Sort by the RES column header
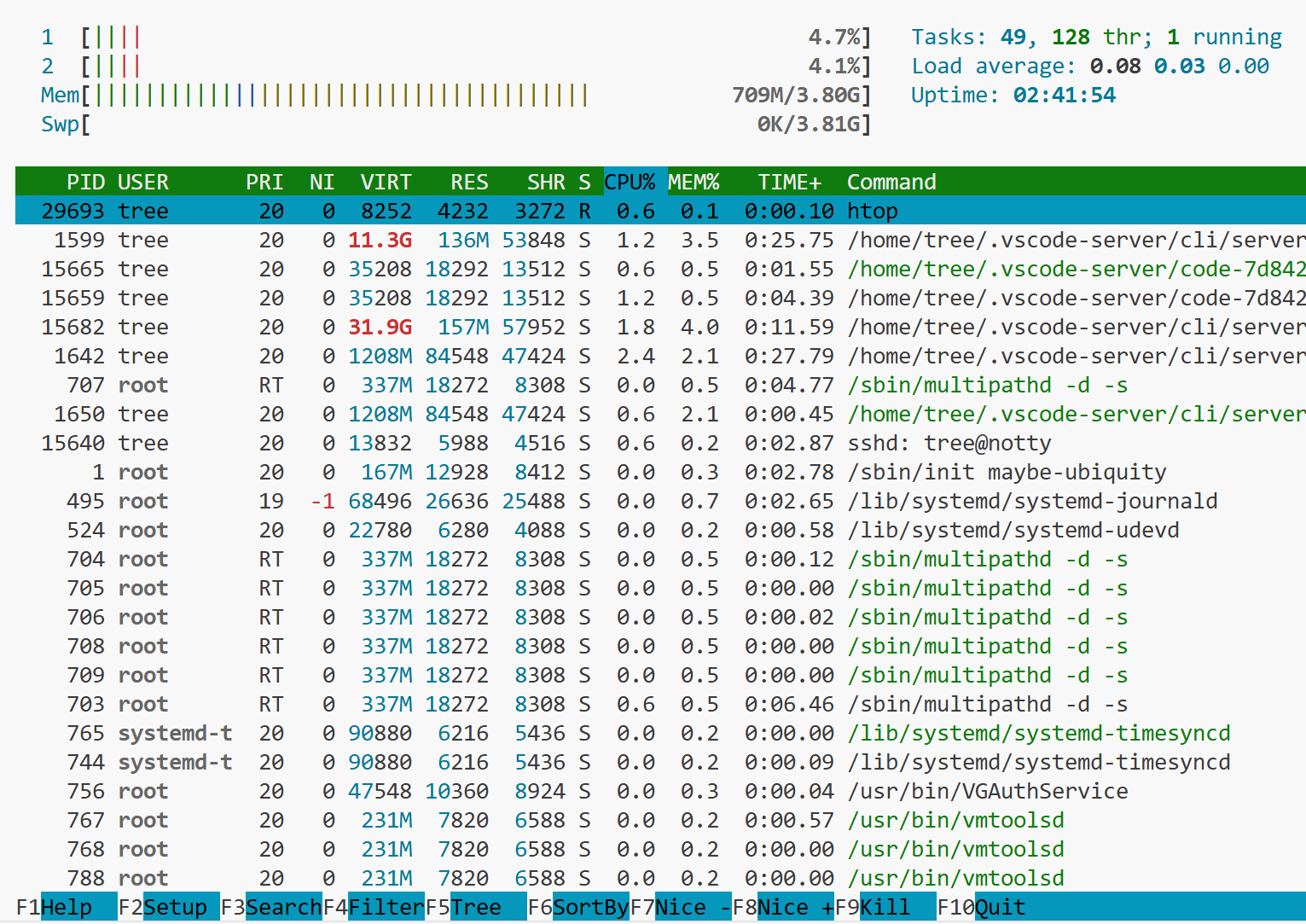The width and height of the screenshot is (1306, 924). pyautogui.click(x=469, y=182)
